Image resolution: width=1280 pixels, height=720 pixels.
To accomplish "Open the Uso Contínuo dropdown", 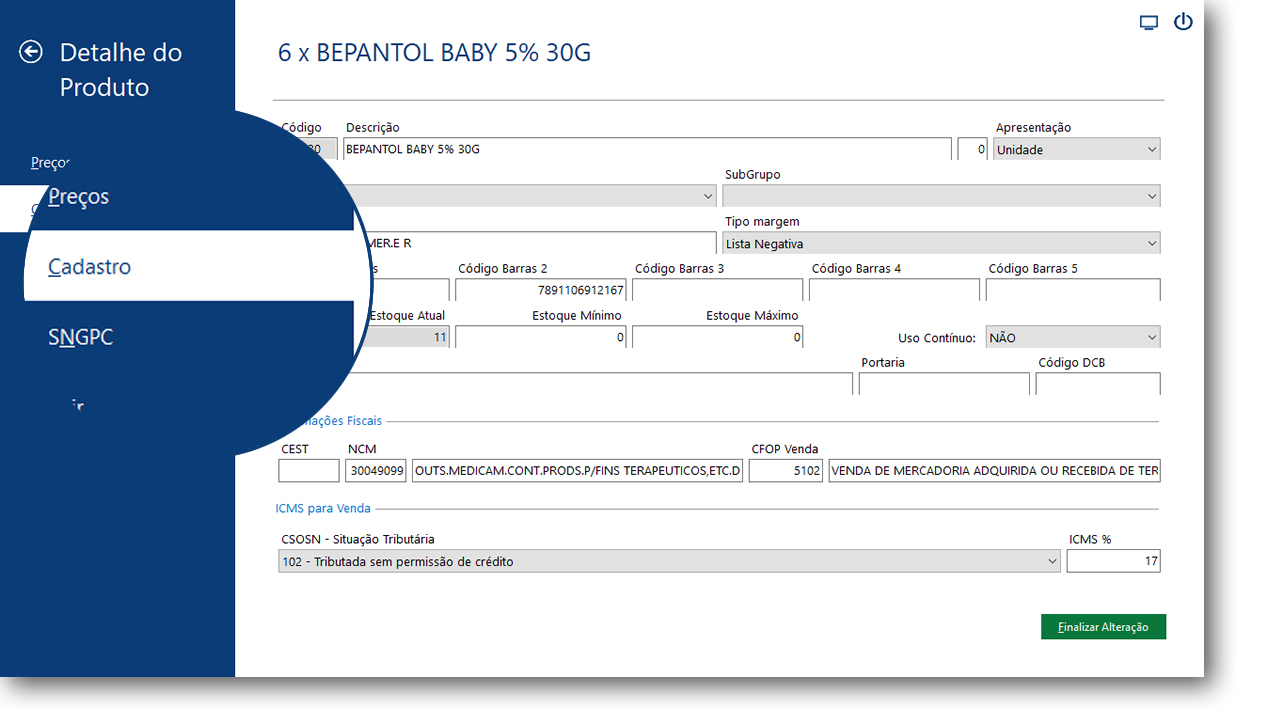I will tap(1073, 338).
